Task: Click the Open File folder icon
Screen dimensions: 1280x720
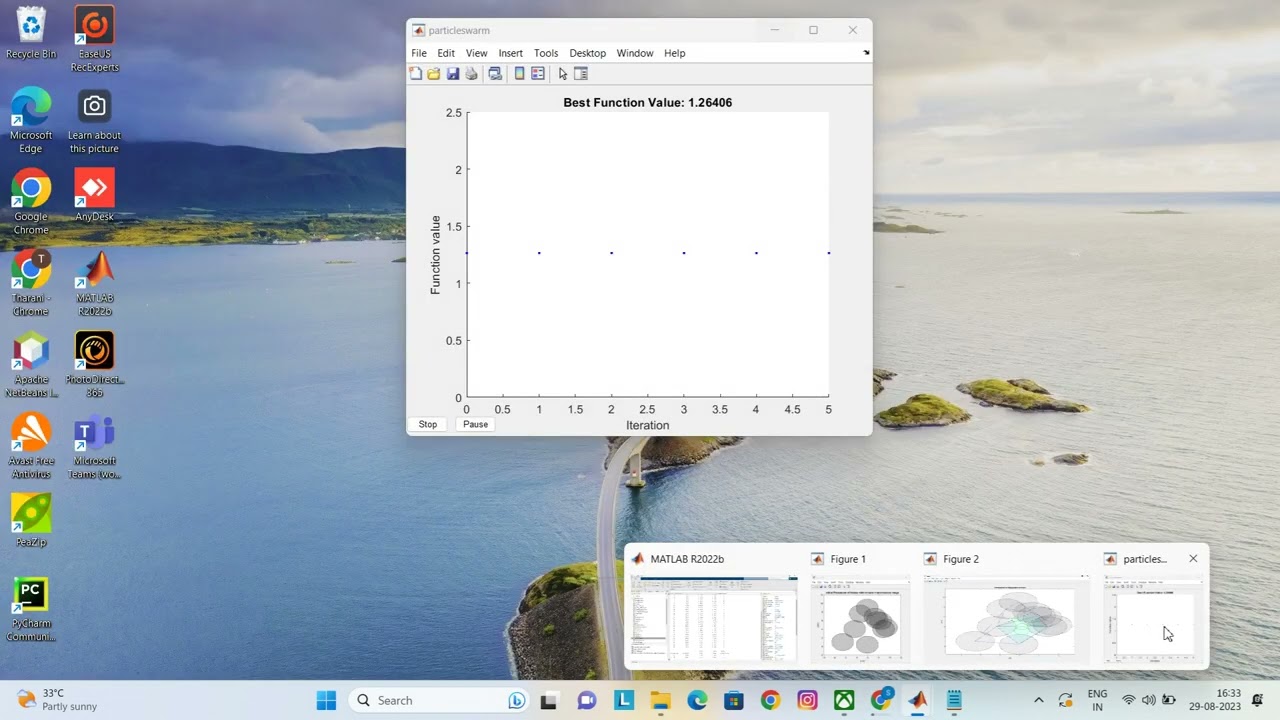Action: point(434,74)
